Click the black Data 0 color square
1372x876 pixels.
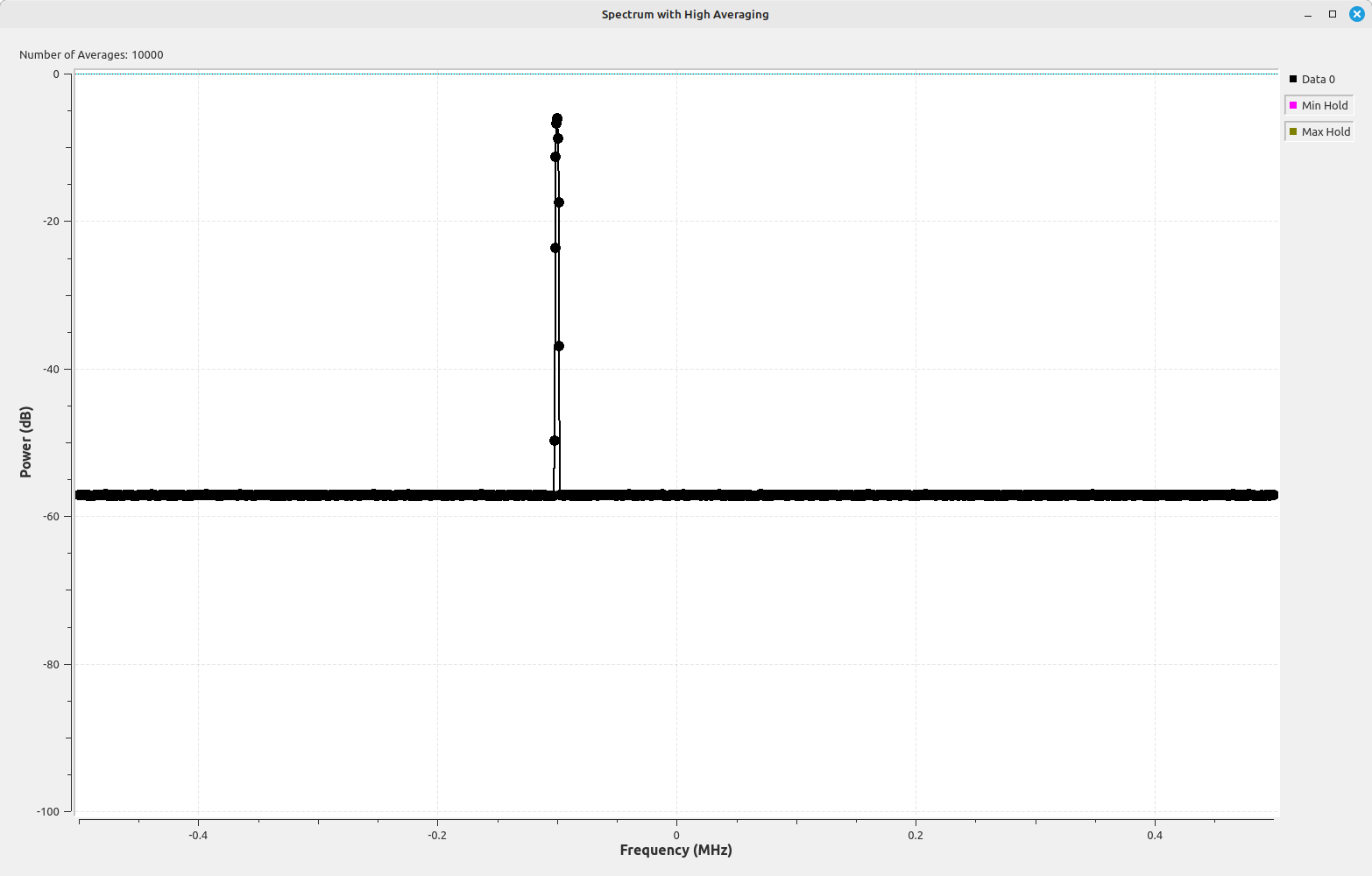tap(1293, 80)
